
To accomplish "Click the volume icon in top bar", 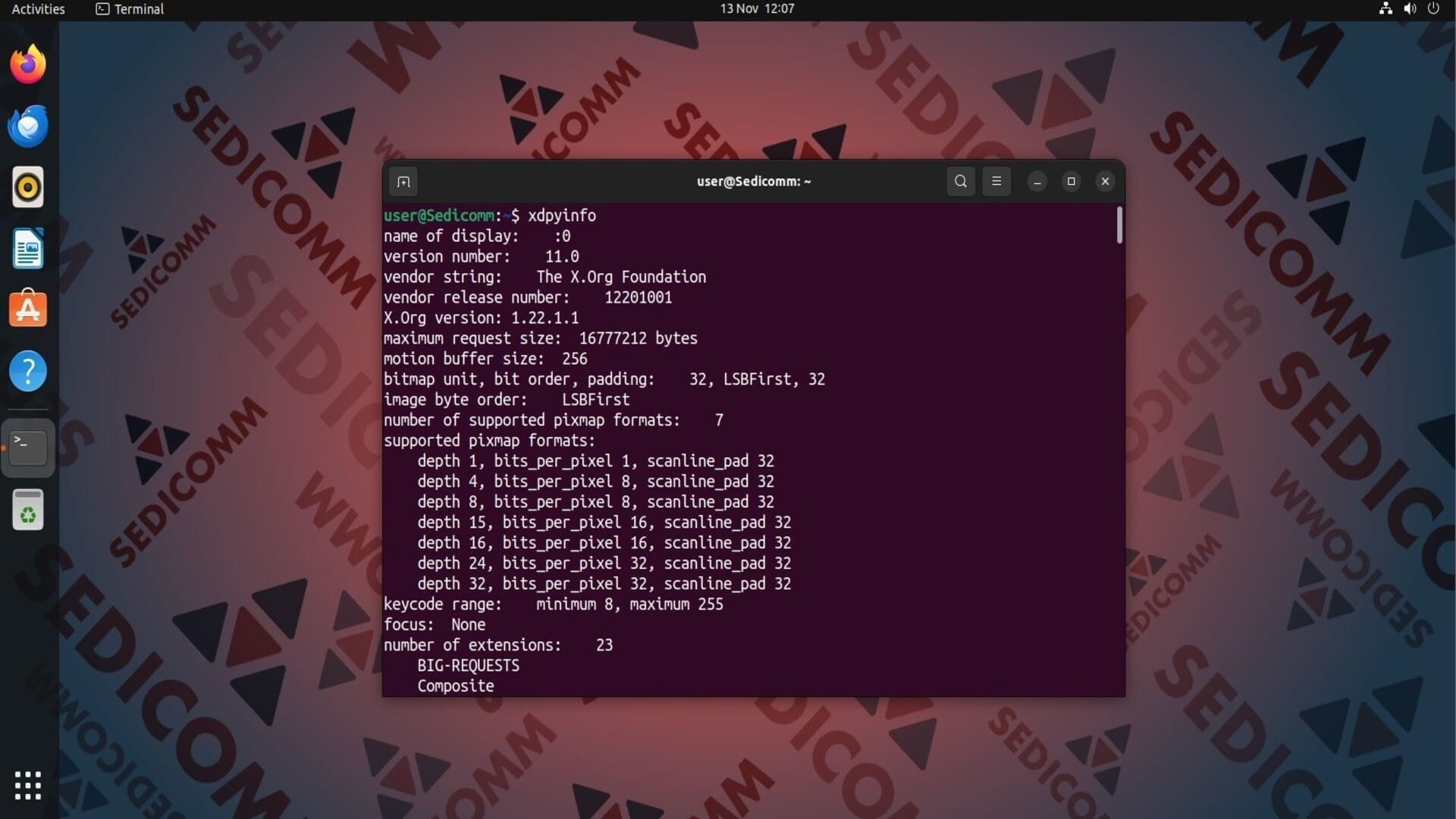I will (1410, 9).
